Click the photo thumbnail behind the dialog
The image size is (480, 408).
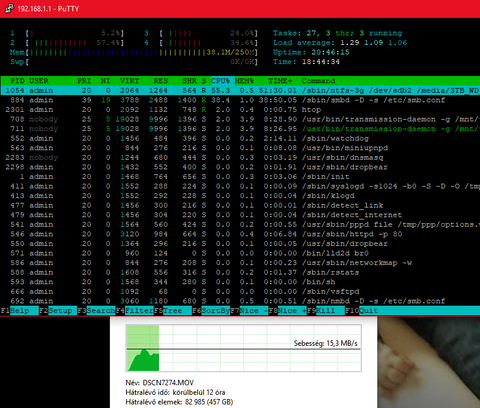pos(429,362)
